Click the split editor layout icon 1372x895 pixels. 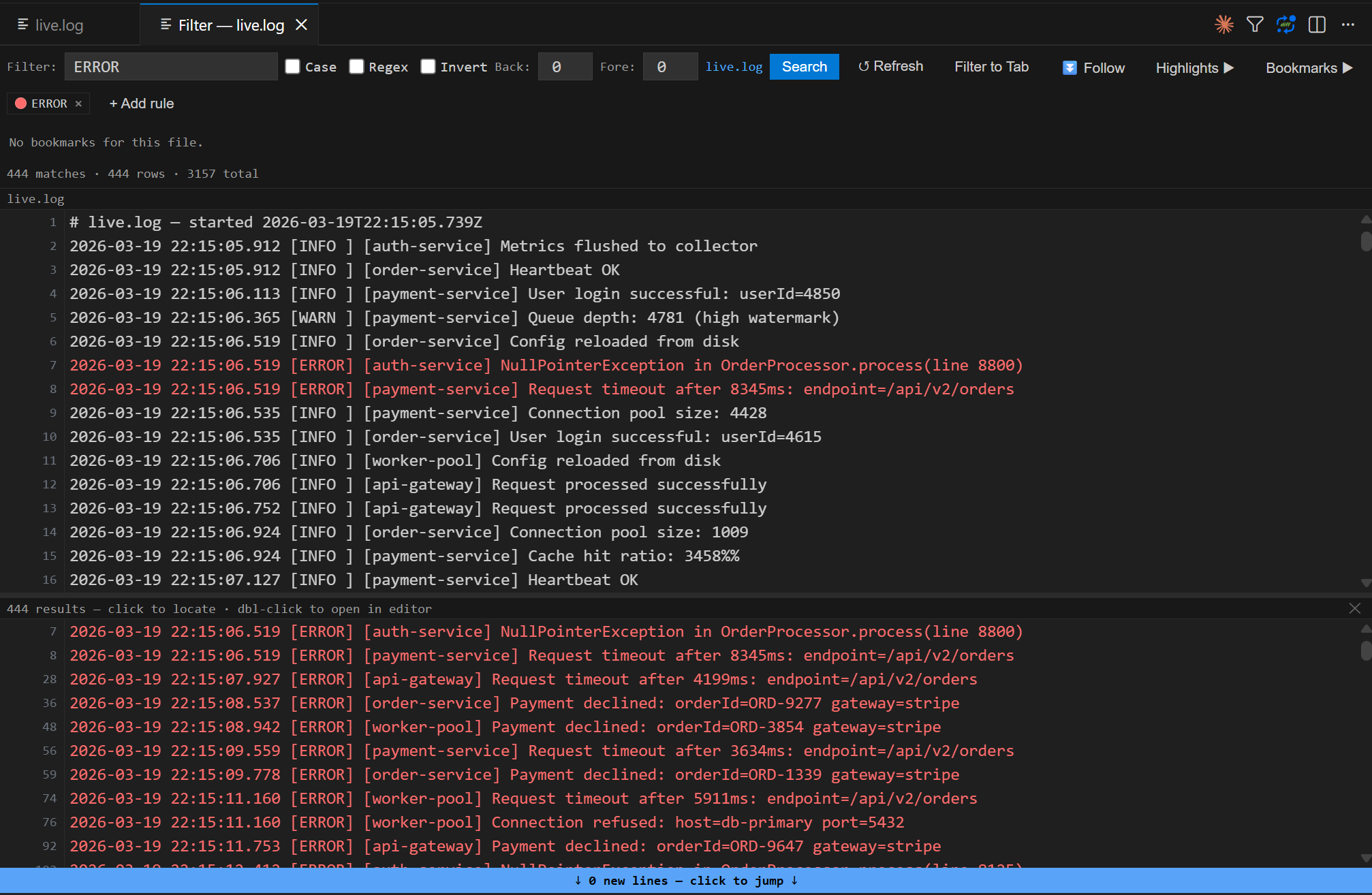1317,25
